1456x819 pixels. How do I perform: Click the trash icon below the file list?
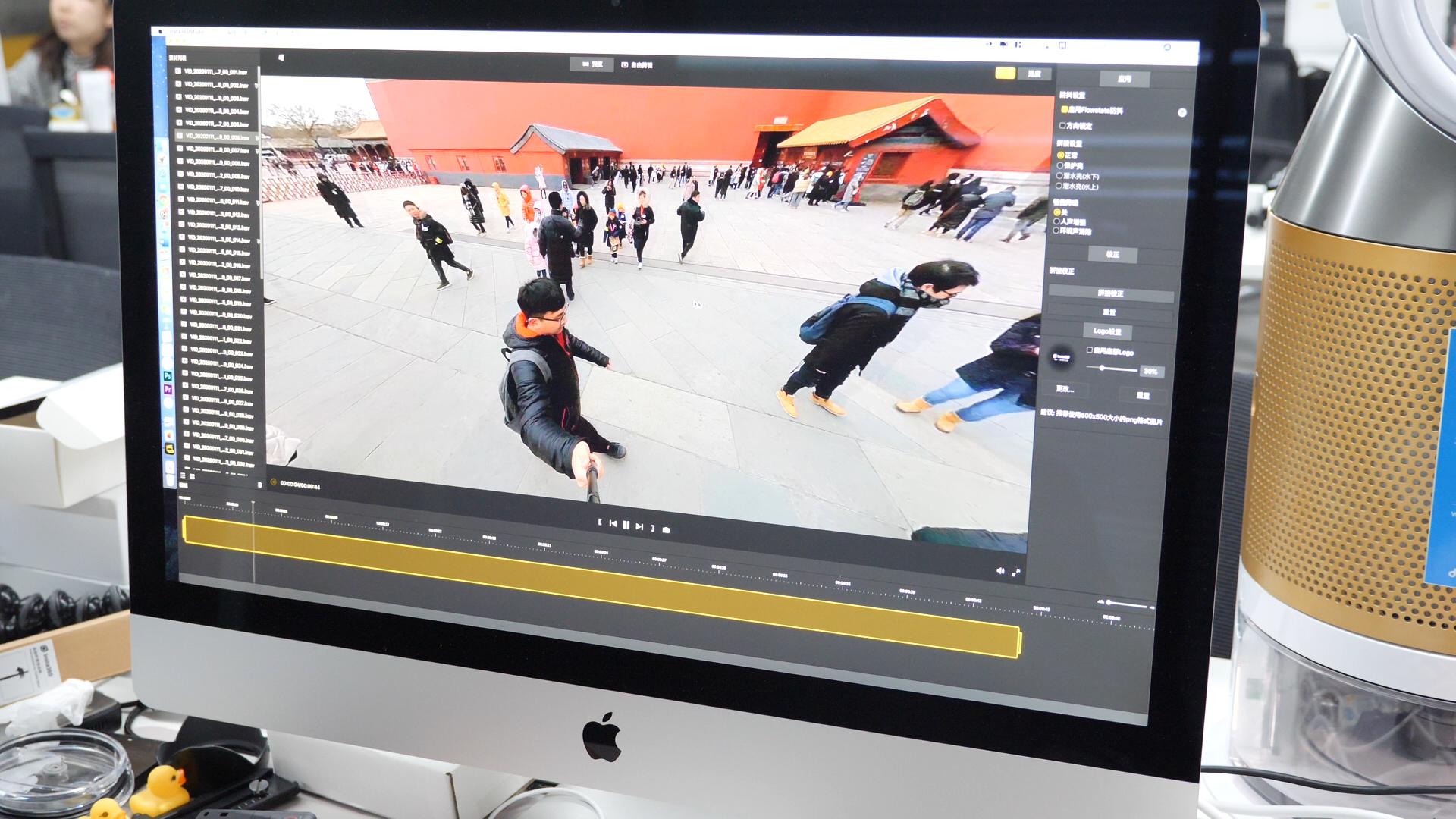(x=260, y=484)
